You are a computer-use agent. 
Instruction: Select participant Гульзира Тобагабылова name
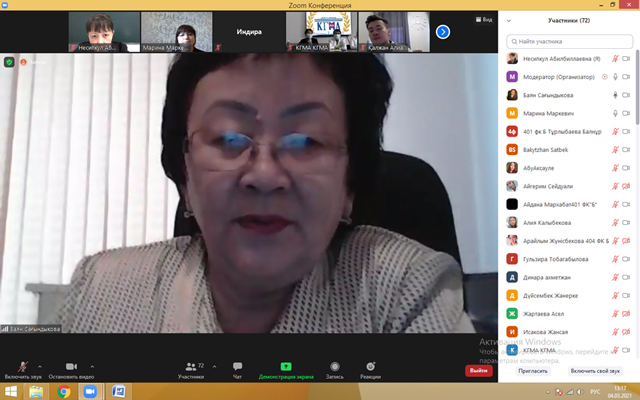click(556, 259)
